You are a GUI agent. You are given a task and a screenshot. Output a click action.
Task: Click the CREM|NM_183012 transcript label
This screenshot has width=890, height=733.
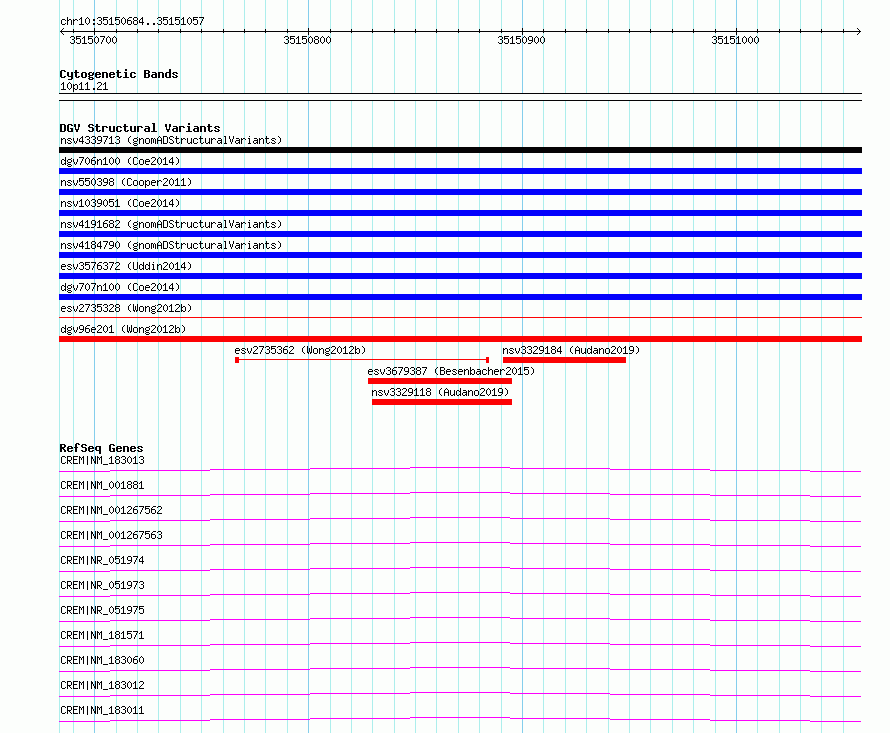102,685
